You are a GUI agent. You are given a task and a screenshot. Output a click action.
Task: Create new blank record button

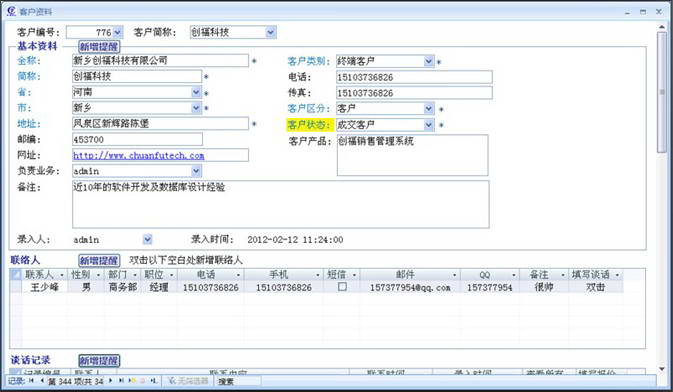click(133, 381)
